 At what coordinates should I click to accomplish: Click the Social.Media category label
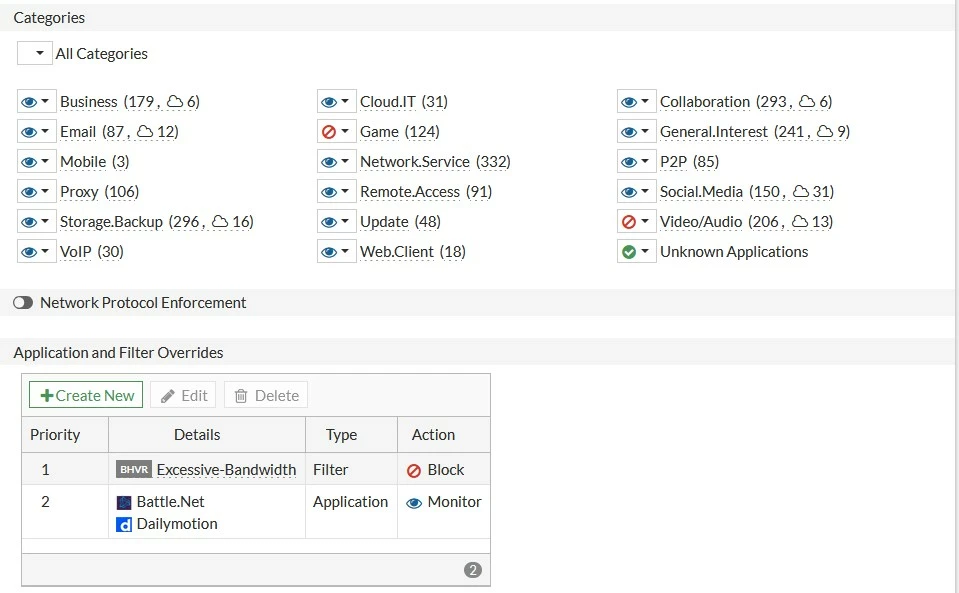pyautogui.click(x=701, y=192)
